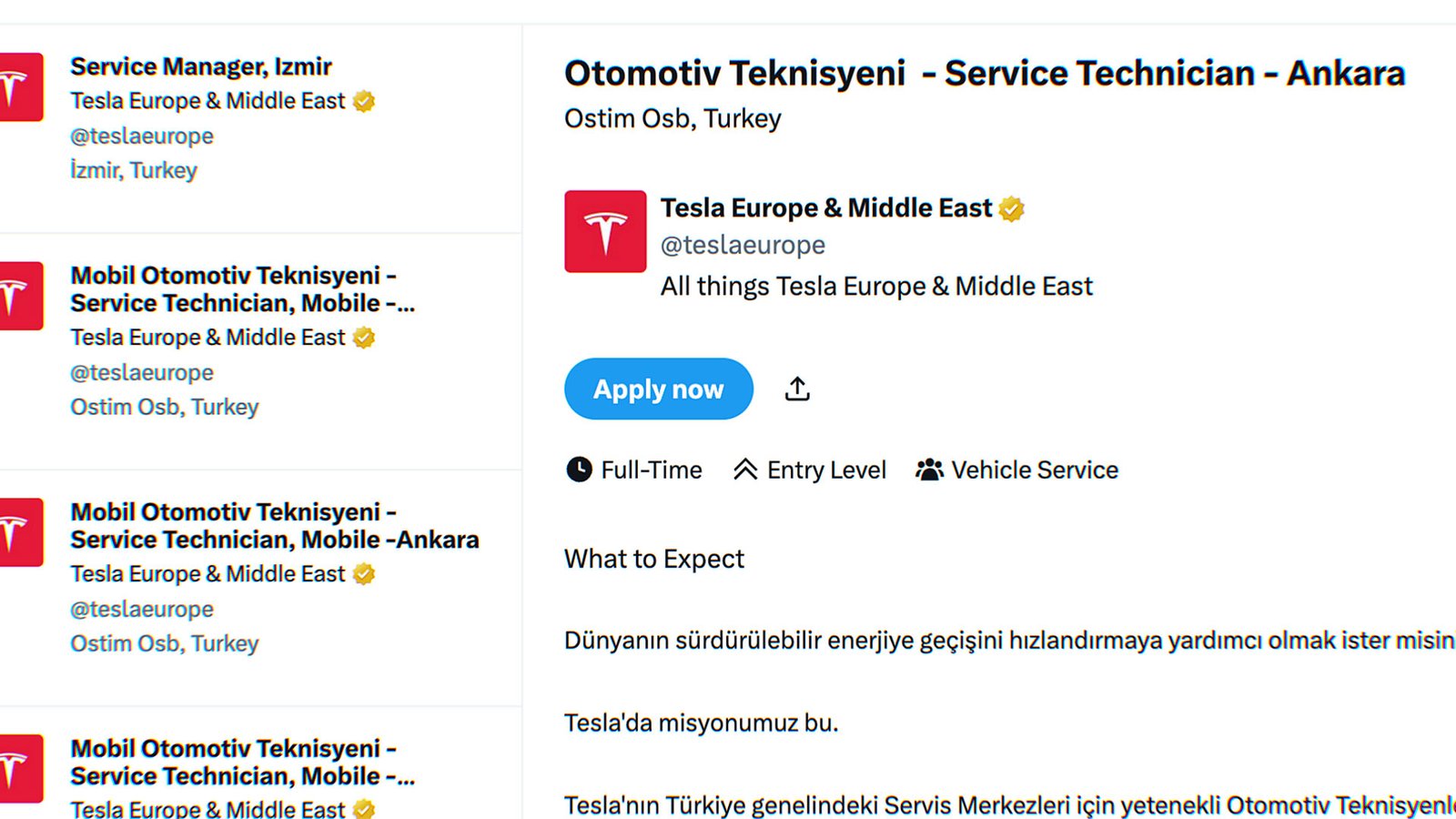Viewport: 1456px width, 819px height.
Task: Click the Entry Level chevrons icon
Action: click(745, 470)
